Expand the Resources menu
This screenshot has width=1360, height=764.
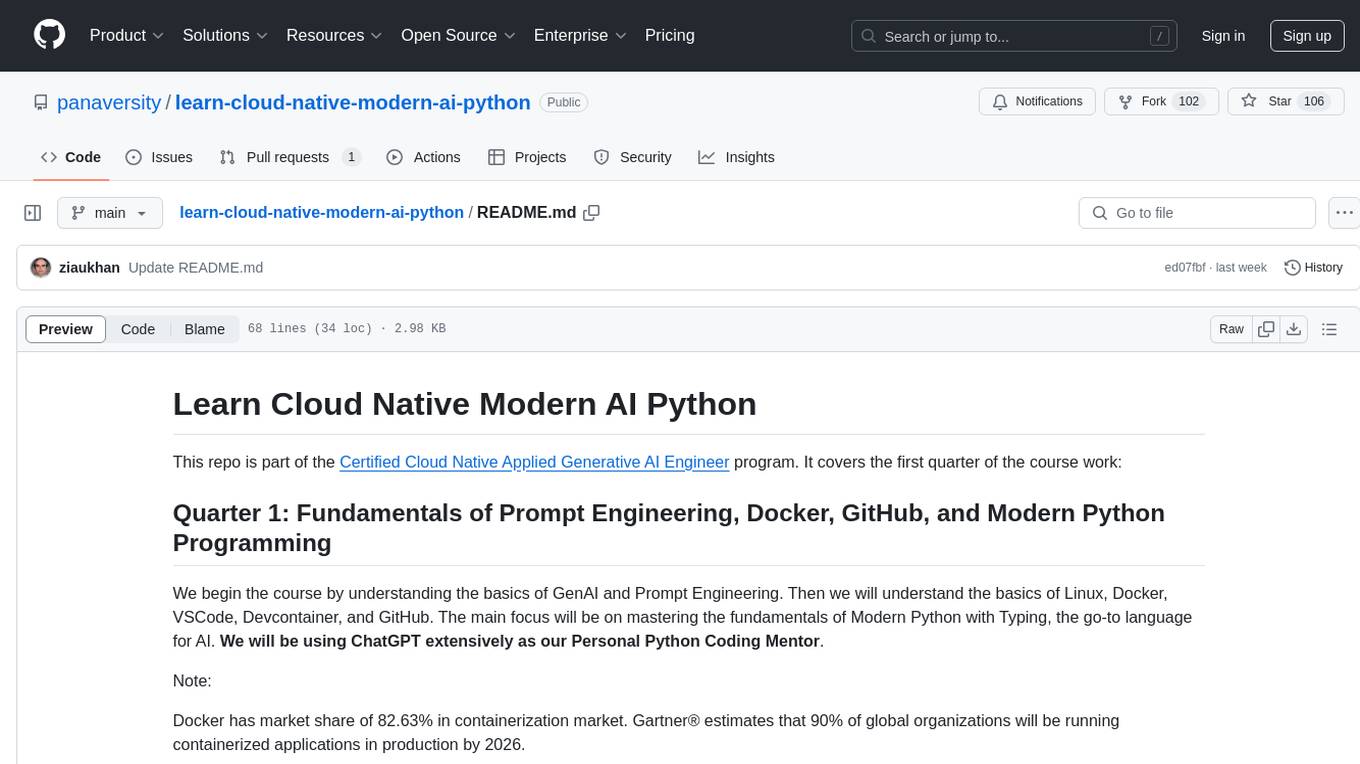pyautogui.click(x=335, y=35)
